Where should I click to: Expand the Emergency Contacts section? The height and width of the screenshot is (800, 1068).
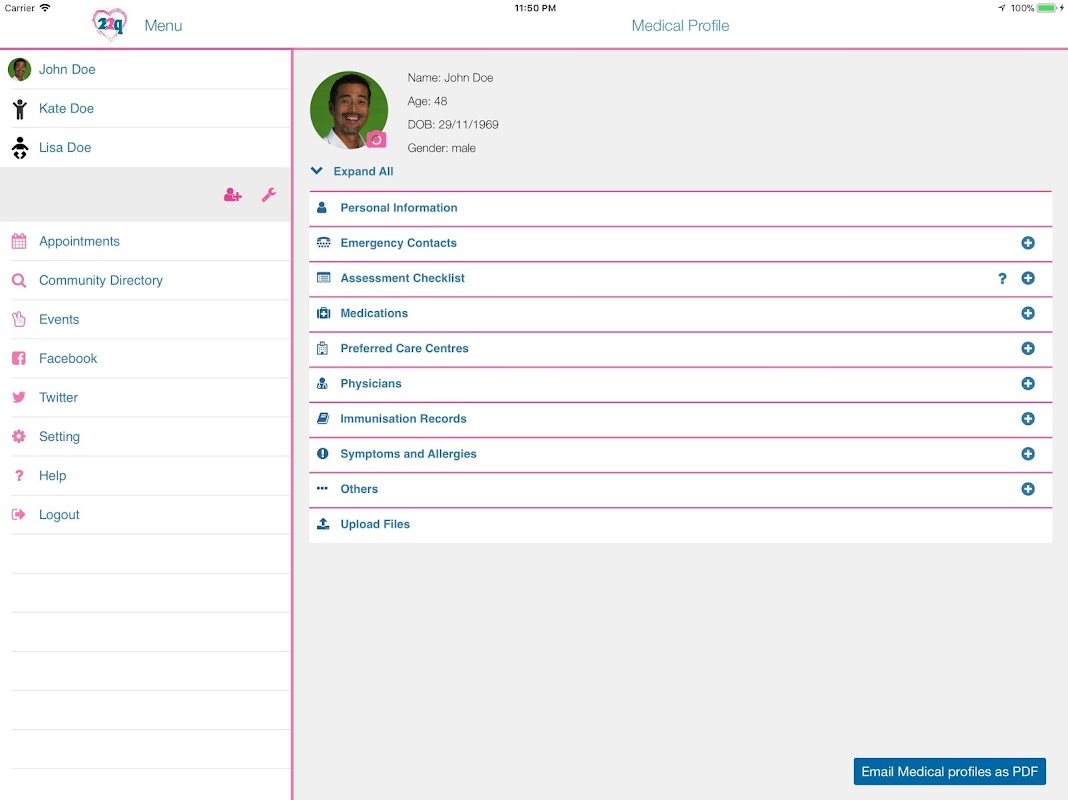coord(680,243)
